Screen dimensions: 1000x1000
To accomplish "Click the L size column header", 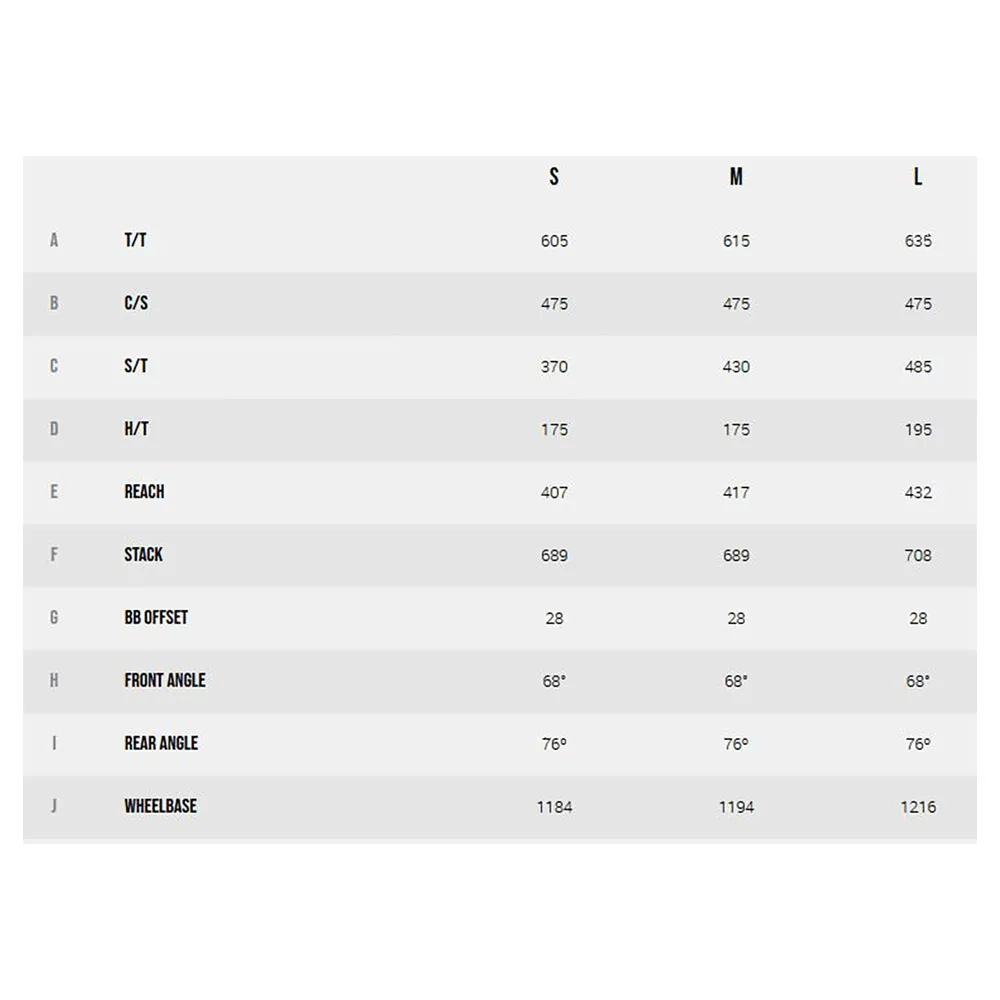I will point(918,177).
